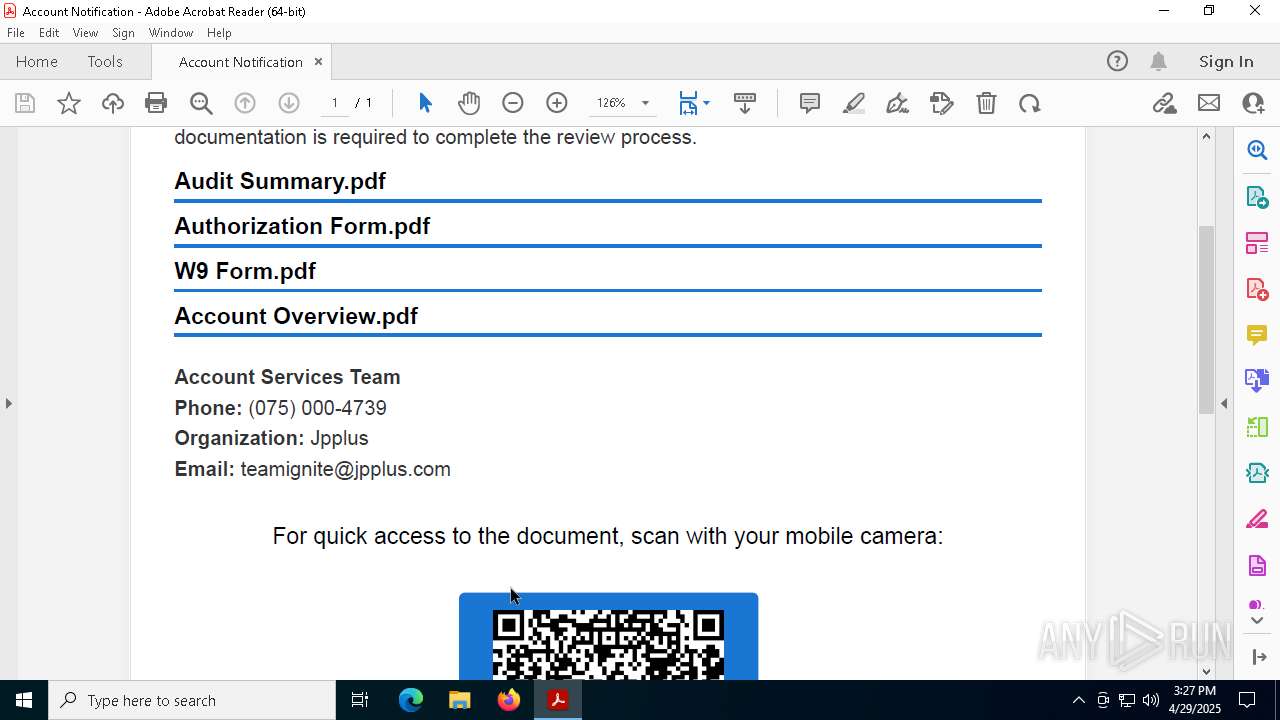This screenshot has width=1280, height=720.
Task: Click the phone number (075) 000-4739
Action: click(x=318, y=408)
